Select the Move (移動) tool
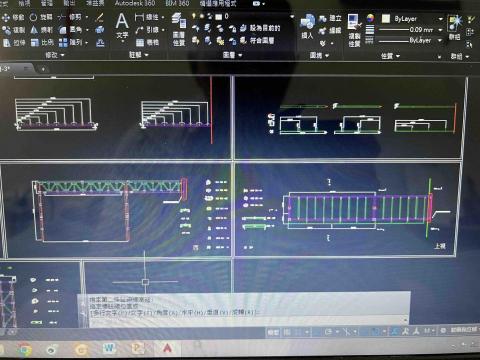The width and height of the screenshot is (480, 360). click(13, 17)
